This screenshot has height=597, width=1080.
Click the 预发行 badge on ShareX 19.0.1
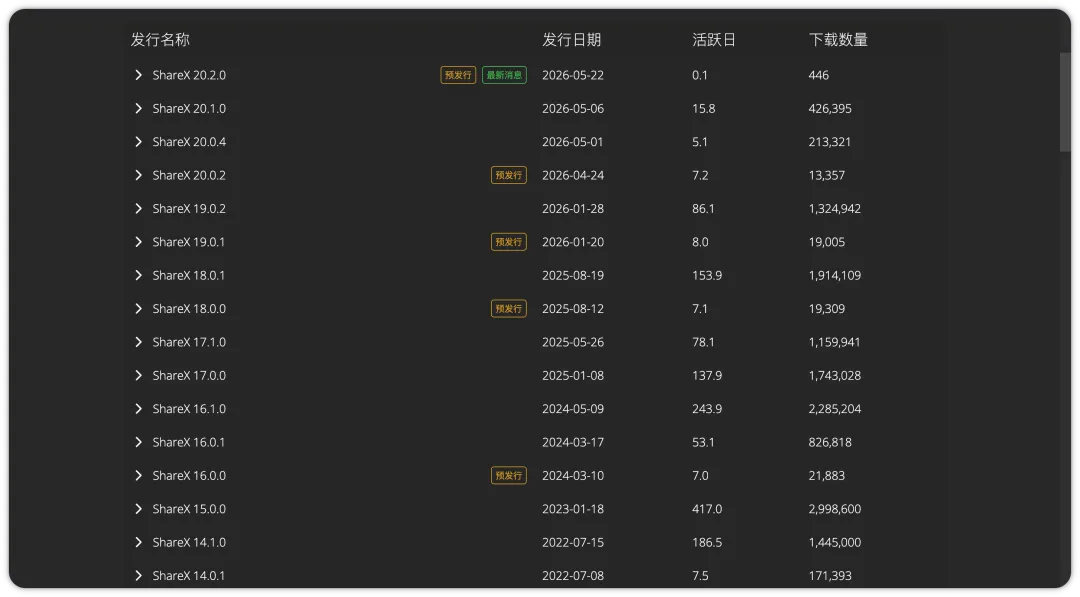tap(509, 242)
